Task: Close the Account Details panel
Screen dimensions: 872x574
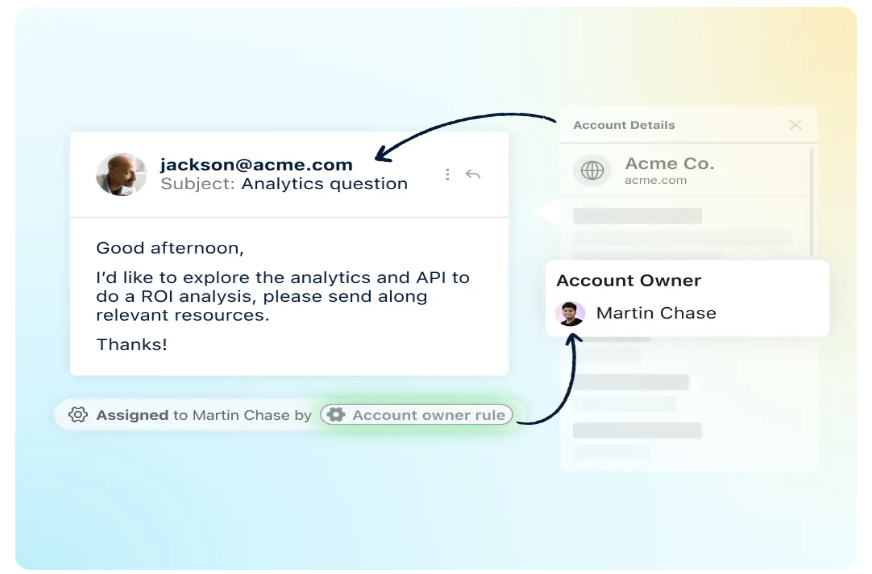Action: click(795, 125)
